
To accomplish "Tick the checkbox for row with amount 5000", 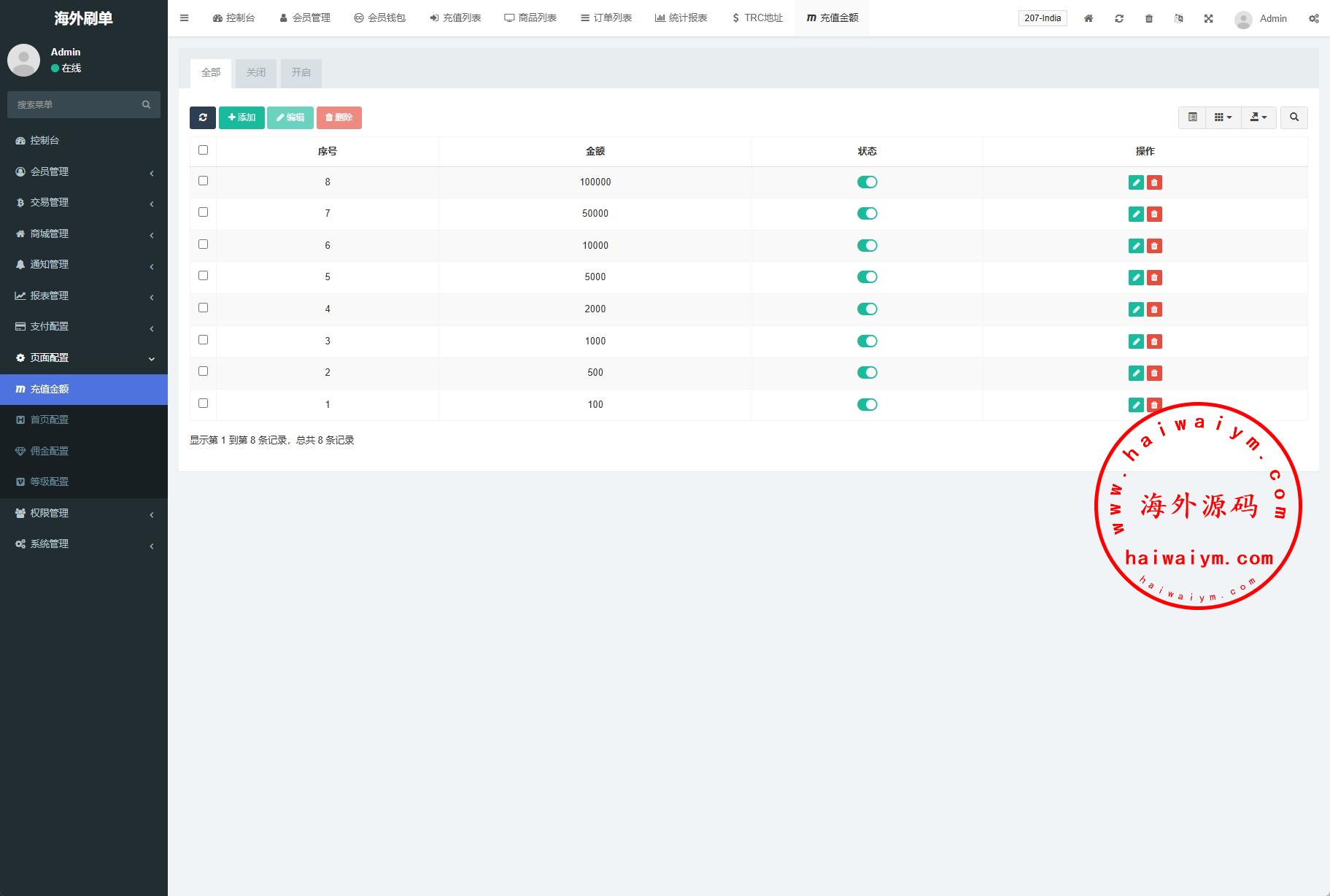I will (204, 276).
